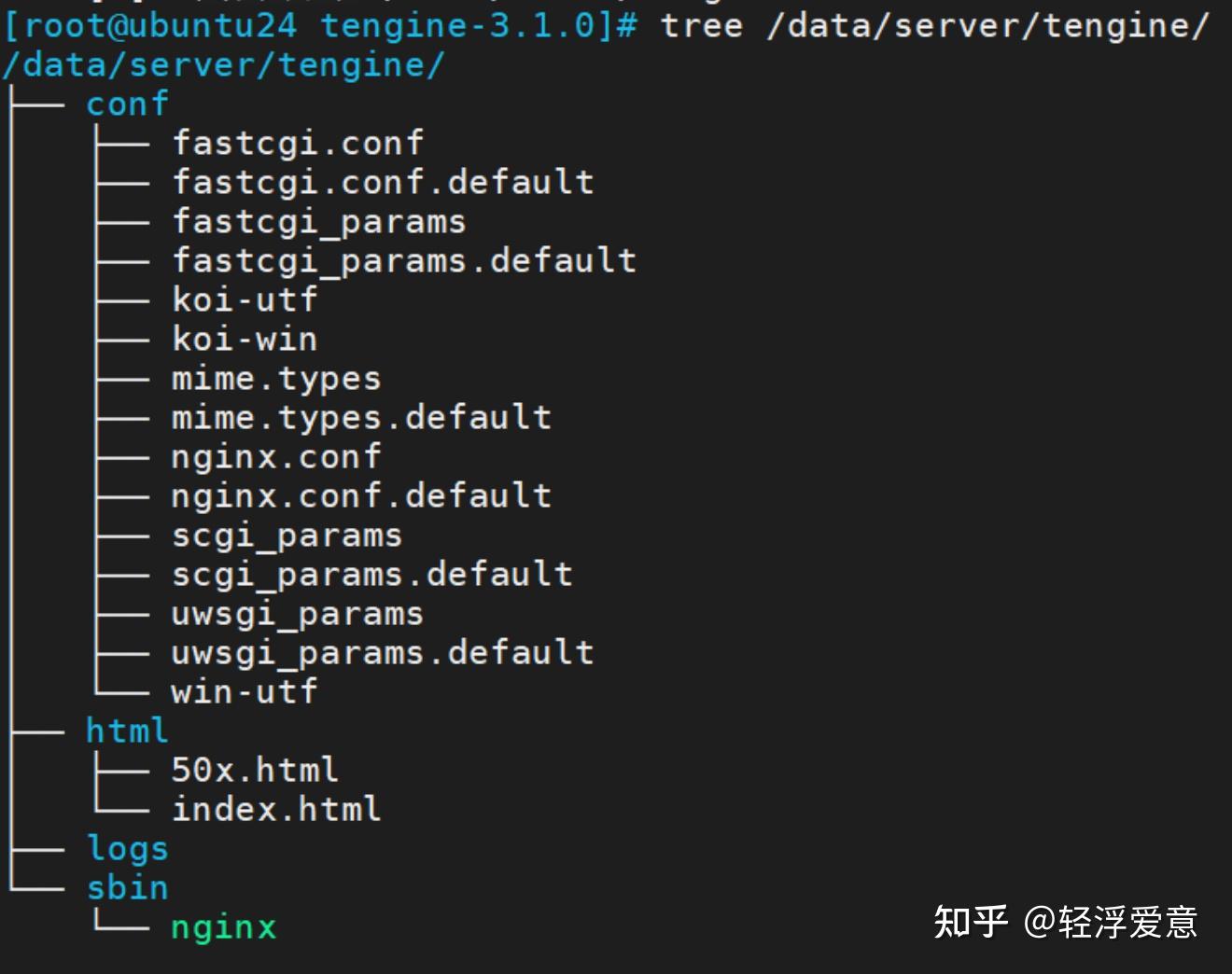The height and width of the screenshot is (974, 1232).
Task: Select the koi-win file entry
Action: tap(245, 339)
